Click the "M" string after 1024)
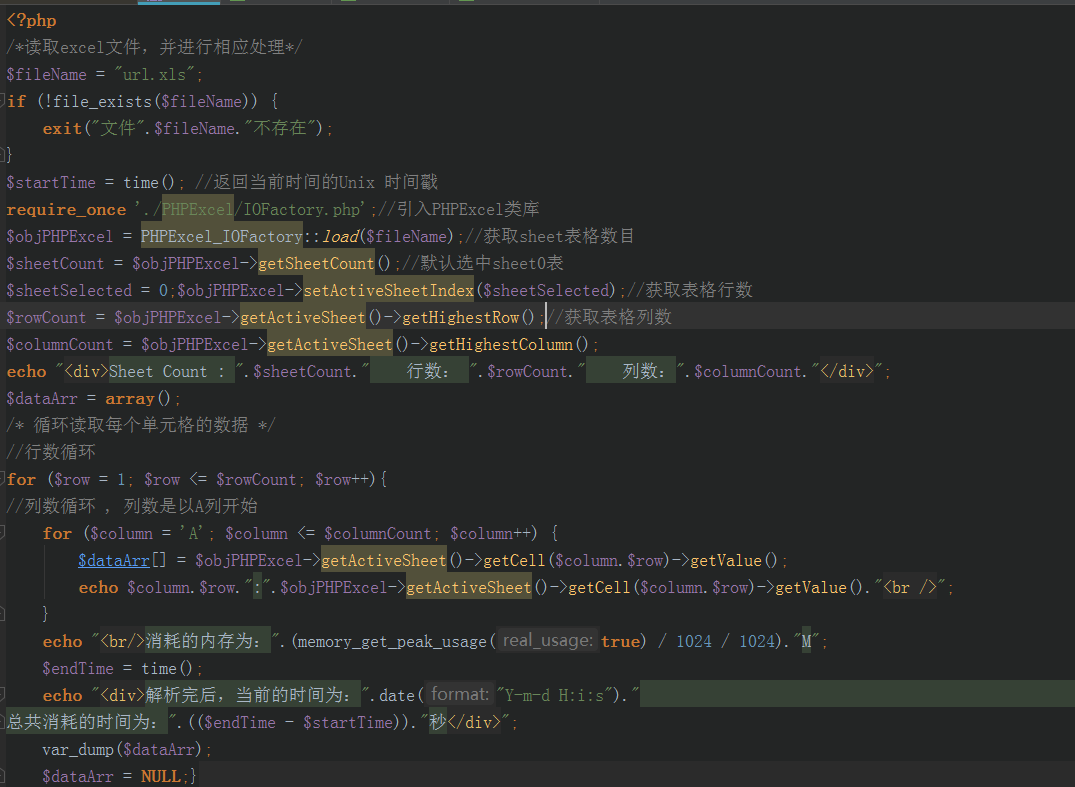Screen dimensions: 1075x787 [x=806, y=642]
